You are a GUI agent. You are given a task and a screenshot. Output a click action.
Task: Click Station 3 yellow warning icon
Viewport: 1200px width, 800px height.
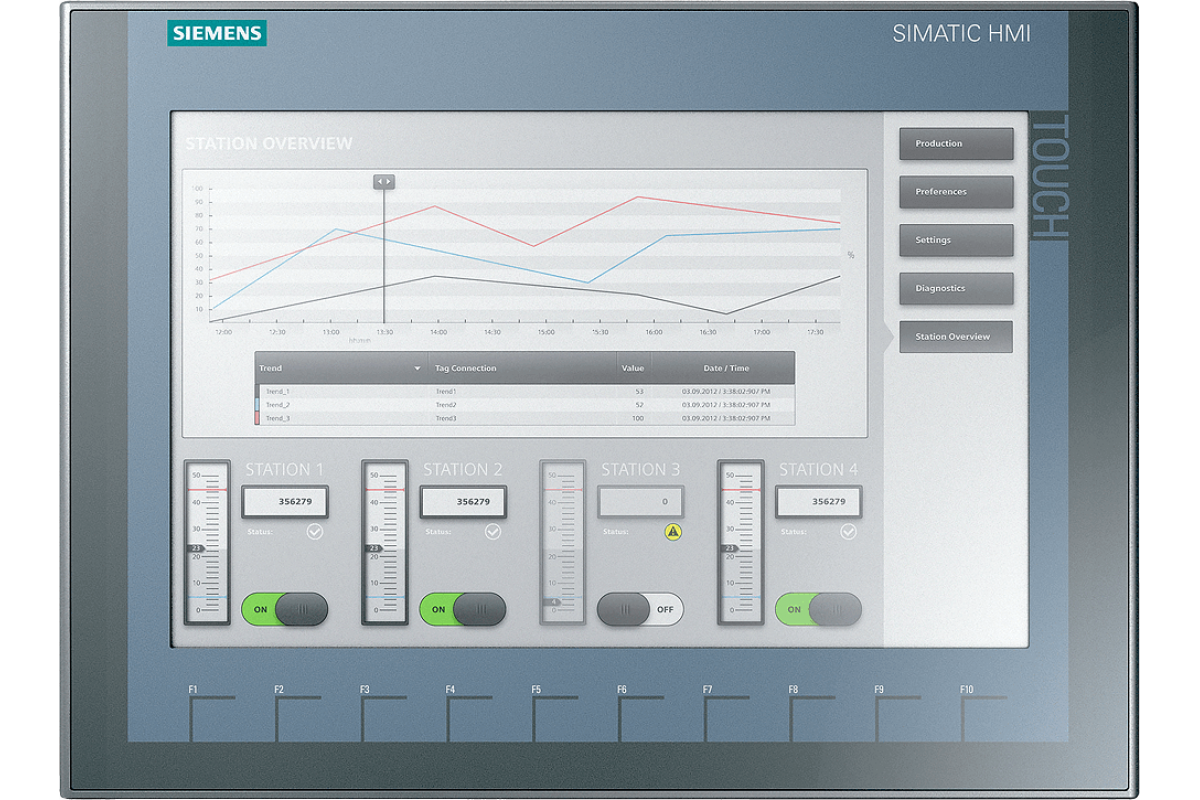click(673, 532)
